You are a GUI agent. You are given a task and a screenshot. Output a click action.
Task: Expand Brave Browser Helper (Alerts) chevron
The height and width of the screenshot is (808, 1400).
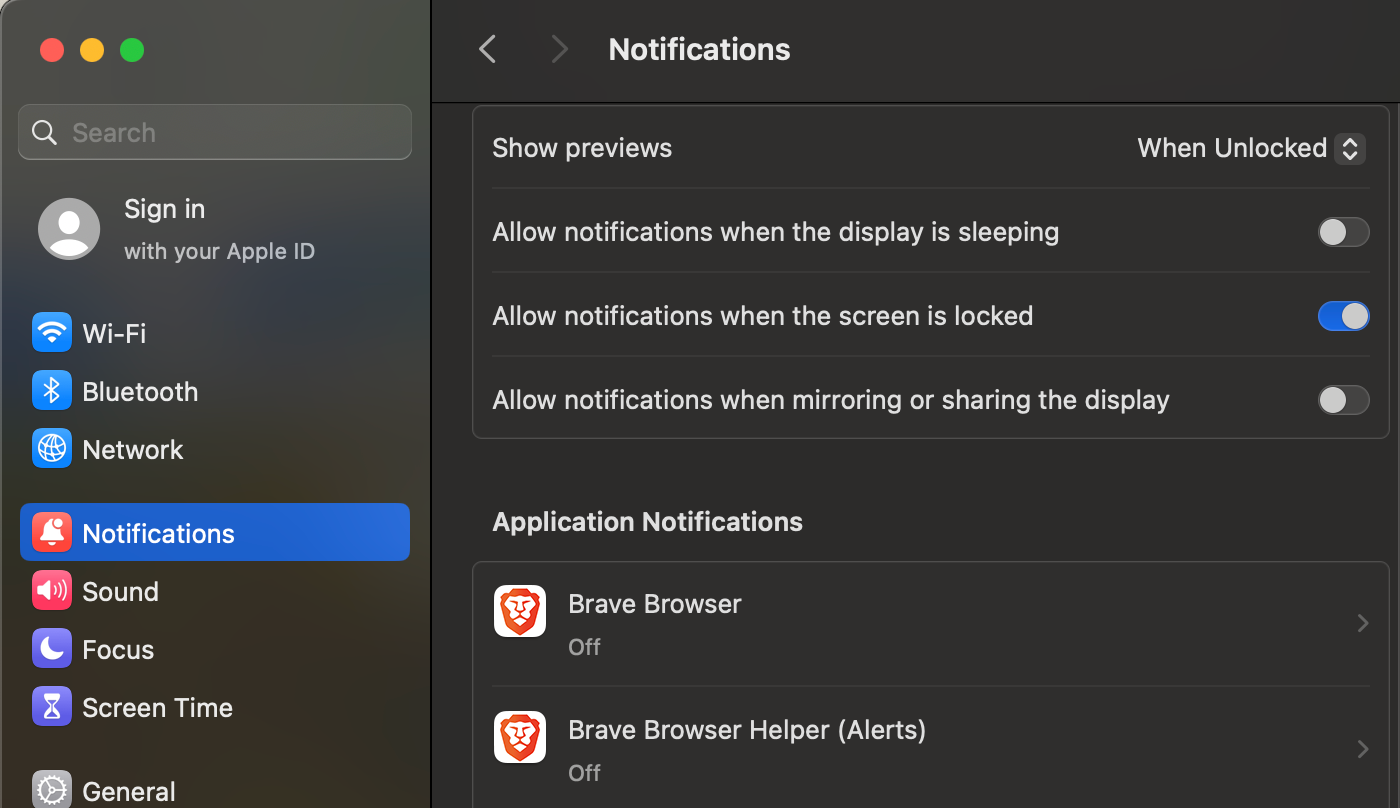1362,749
